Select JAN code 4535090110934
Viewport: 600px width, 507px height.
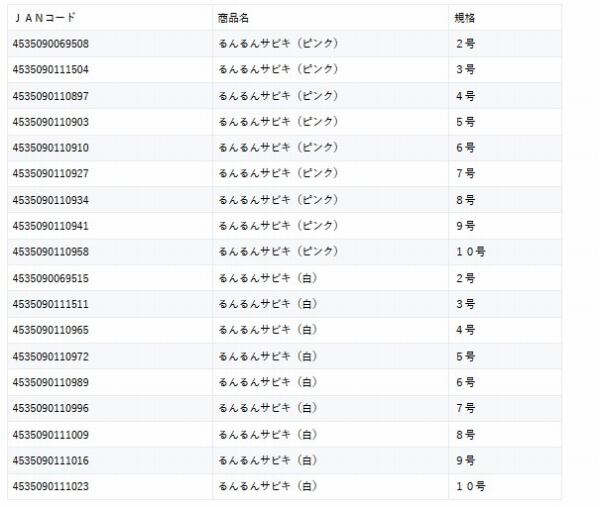point(51,200)
